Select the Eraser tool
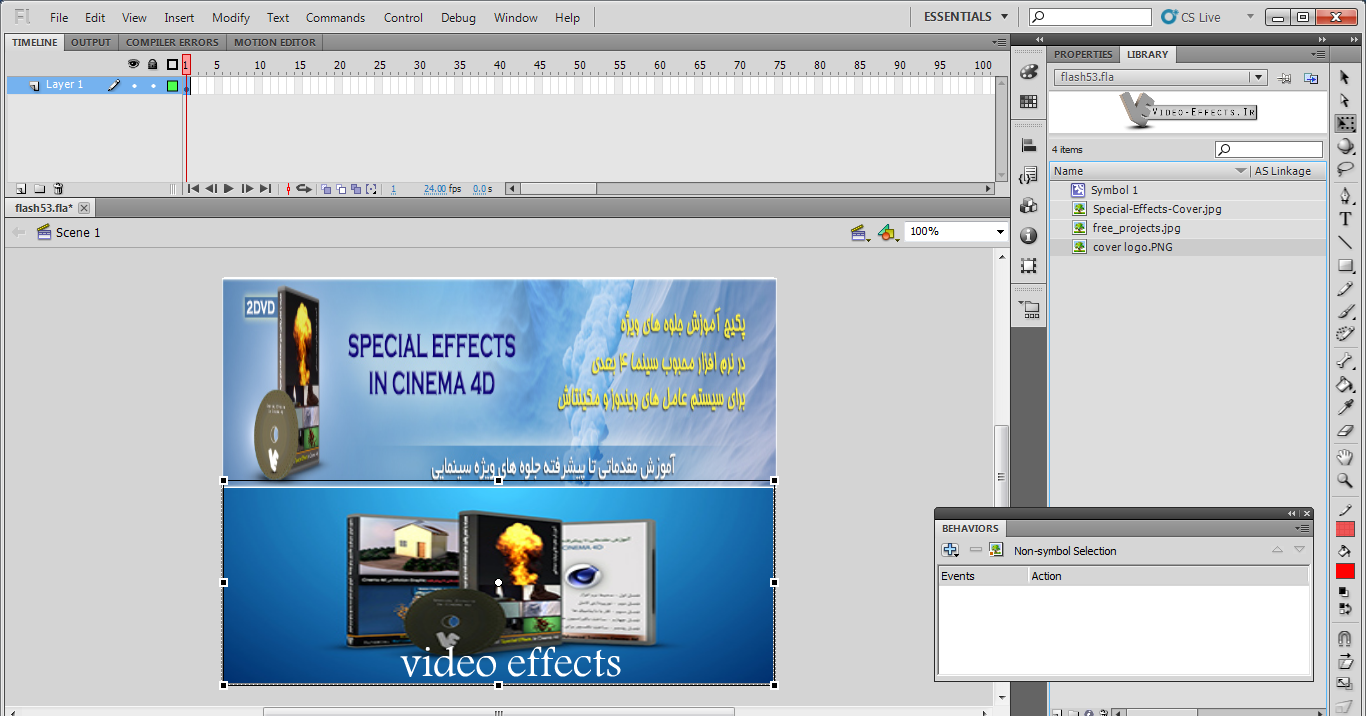 (1345, 430)
